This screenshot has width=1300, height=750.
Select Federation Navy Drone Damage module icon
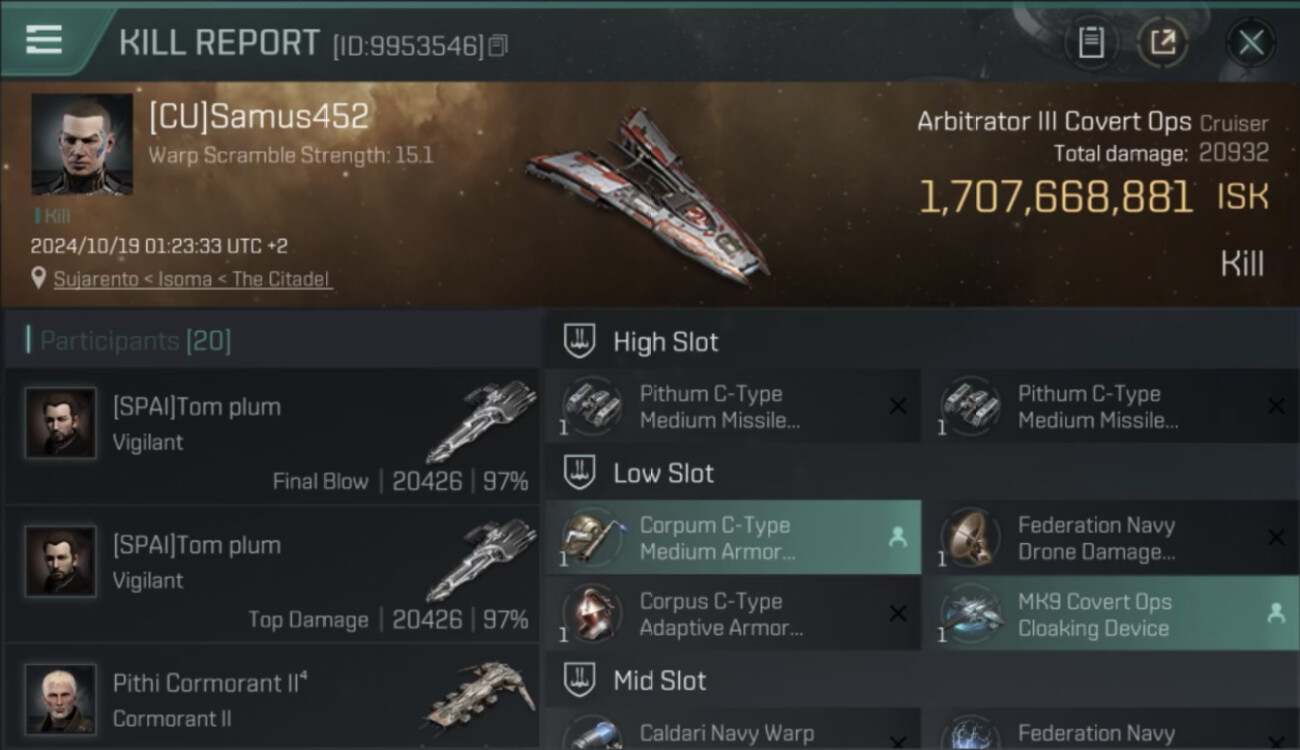point(970,538)
